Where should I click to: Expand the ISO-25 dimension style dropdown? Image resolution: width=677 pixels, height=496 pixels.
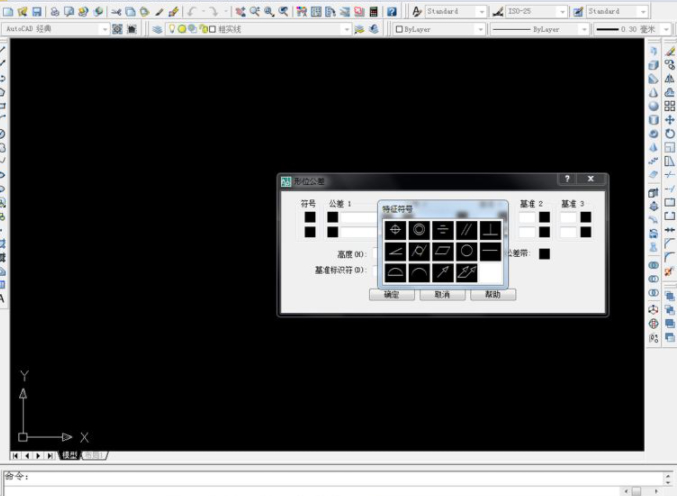pyautogui.click(x=561, y=11)
